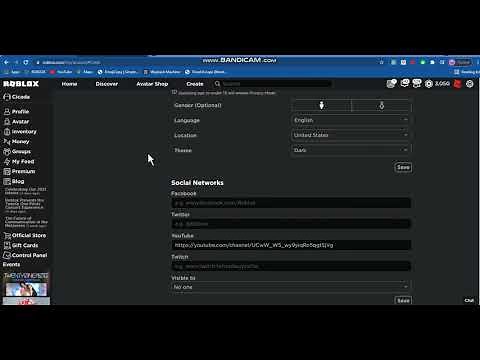Click the YouTube URL input field
The image size is (480, 360).
291,245
